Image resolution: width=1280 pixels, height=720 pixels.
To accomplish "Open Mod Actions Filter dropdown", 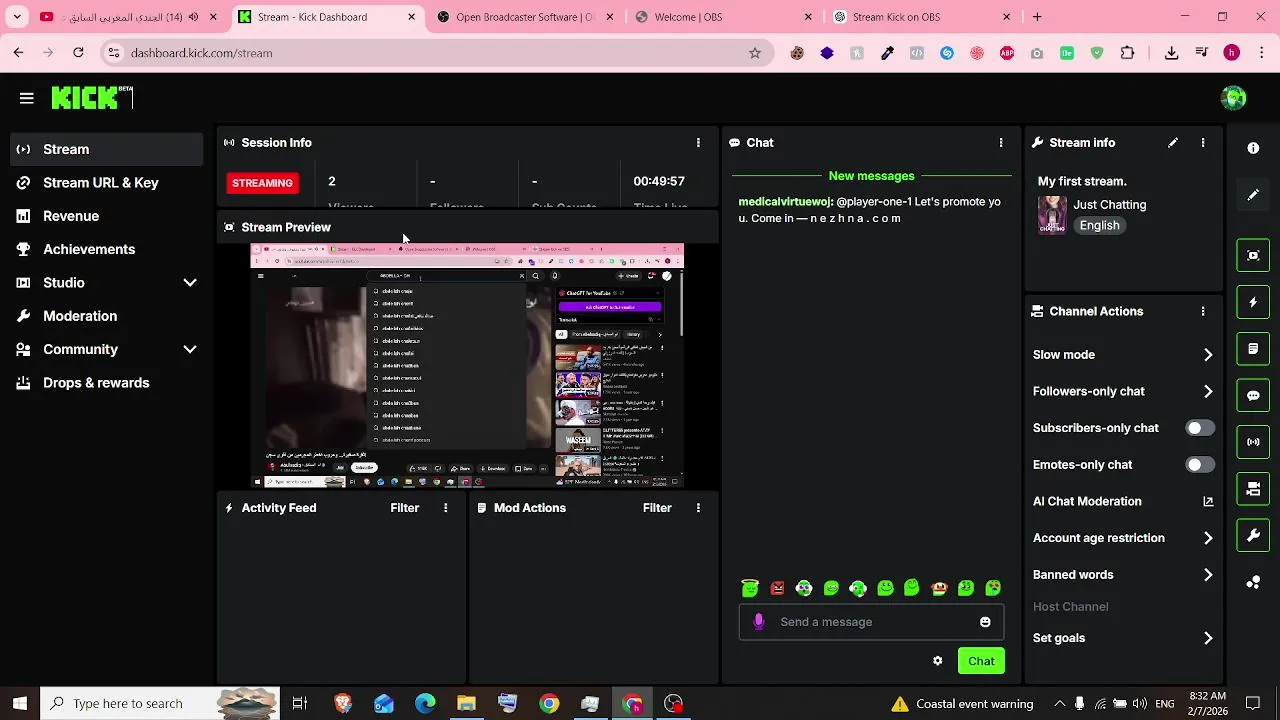I will (x=657, y=508).
